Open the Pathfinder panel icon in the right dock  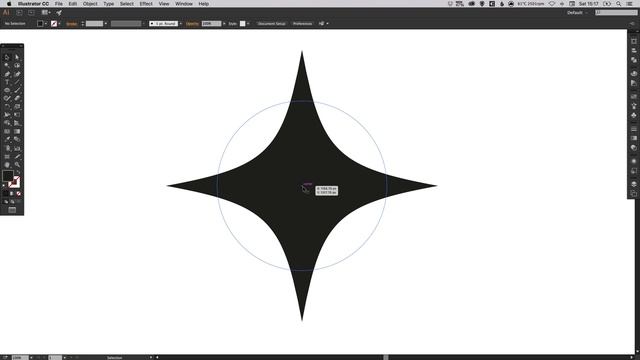633,60
